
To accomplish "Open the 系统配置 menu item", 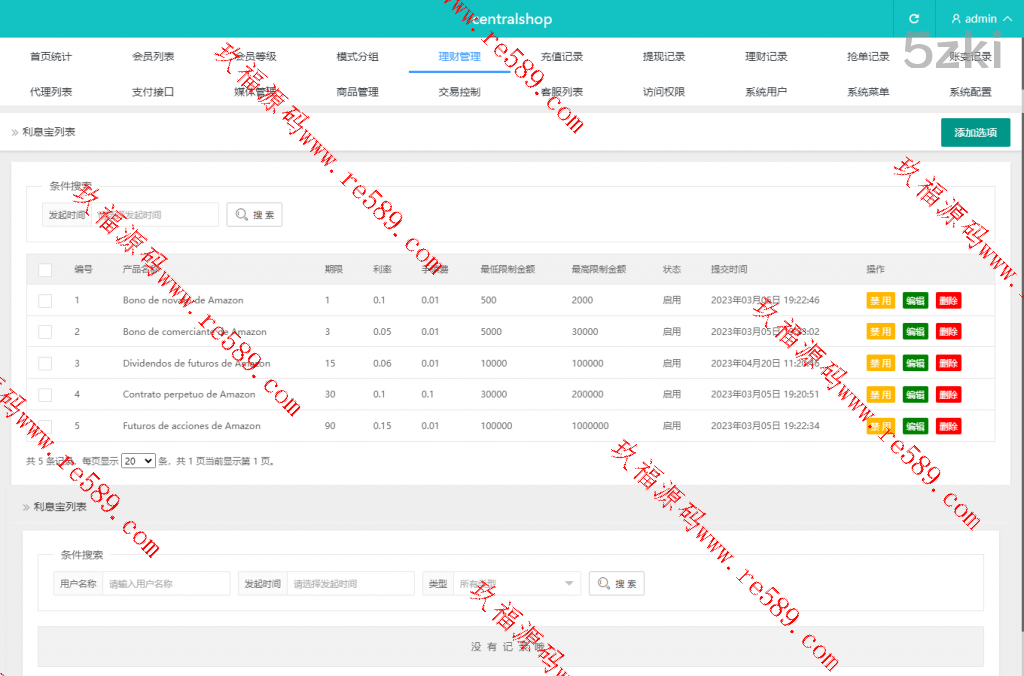I will pyautogui.click(x=970, y=92).
